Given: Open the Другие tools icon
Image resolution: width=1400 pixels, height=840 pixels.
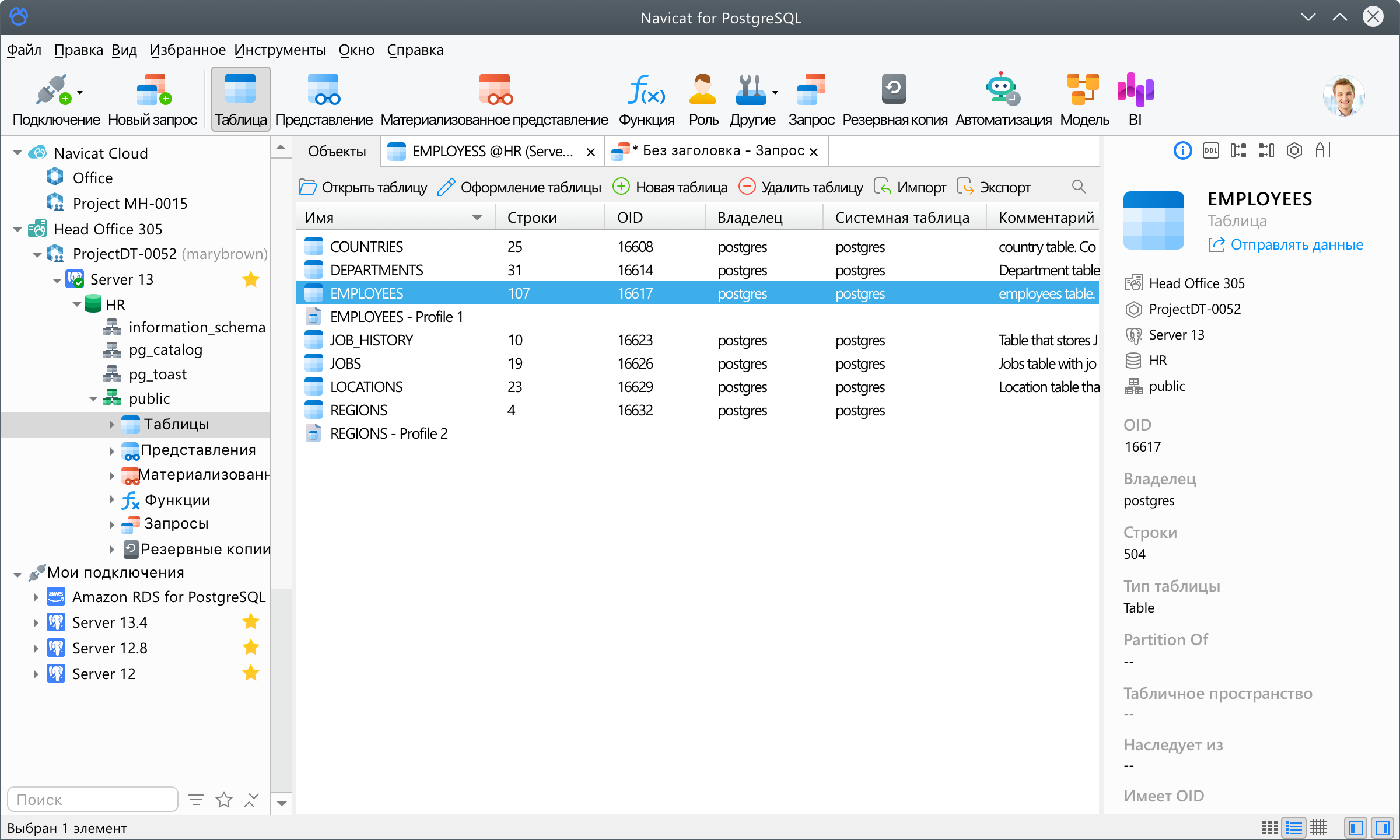Looking at the screenshot, I should click(x=752, y=100).
